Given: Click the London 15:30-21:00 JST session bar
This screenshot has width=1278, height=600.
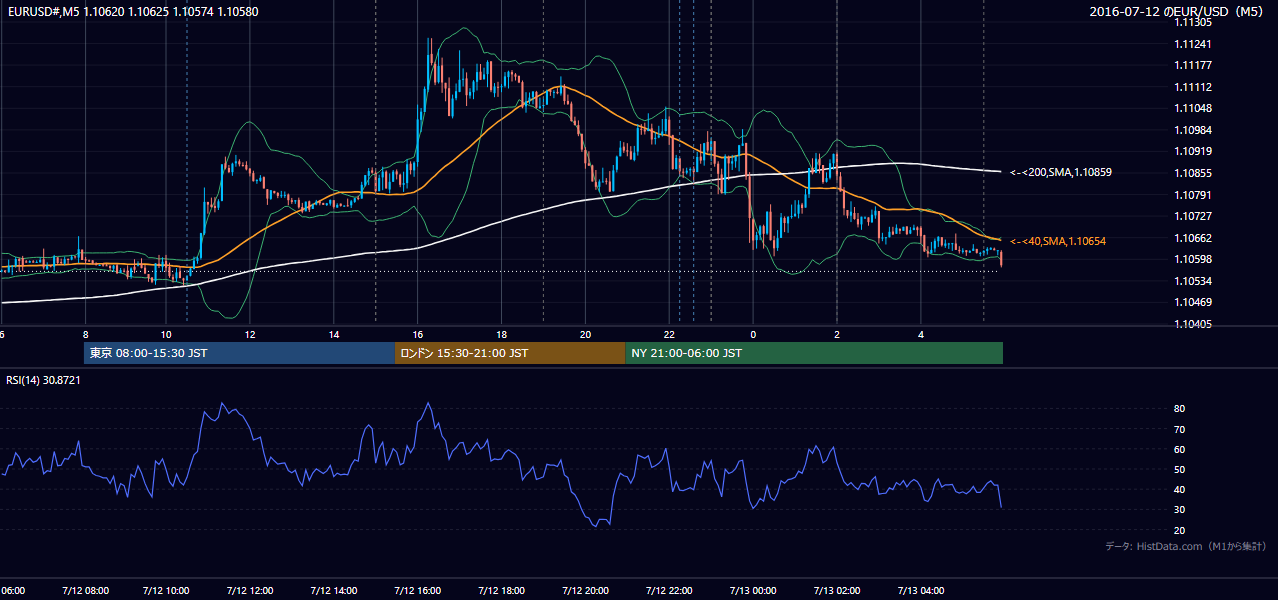Looking at the screenshot, I should click(511, 353).
